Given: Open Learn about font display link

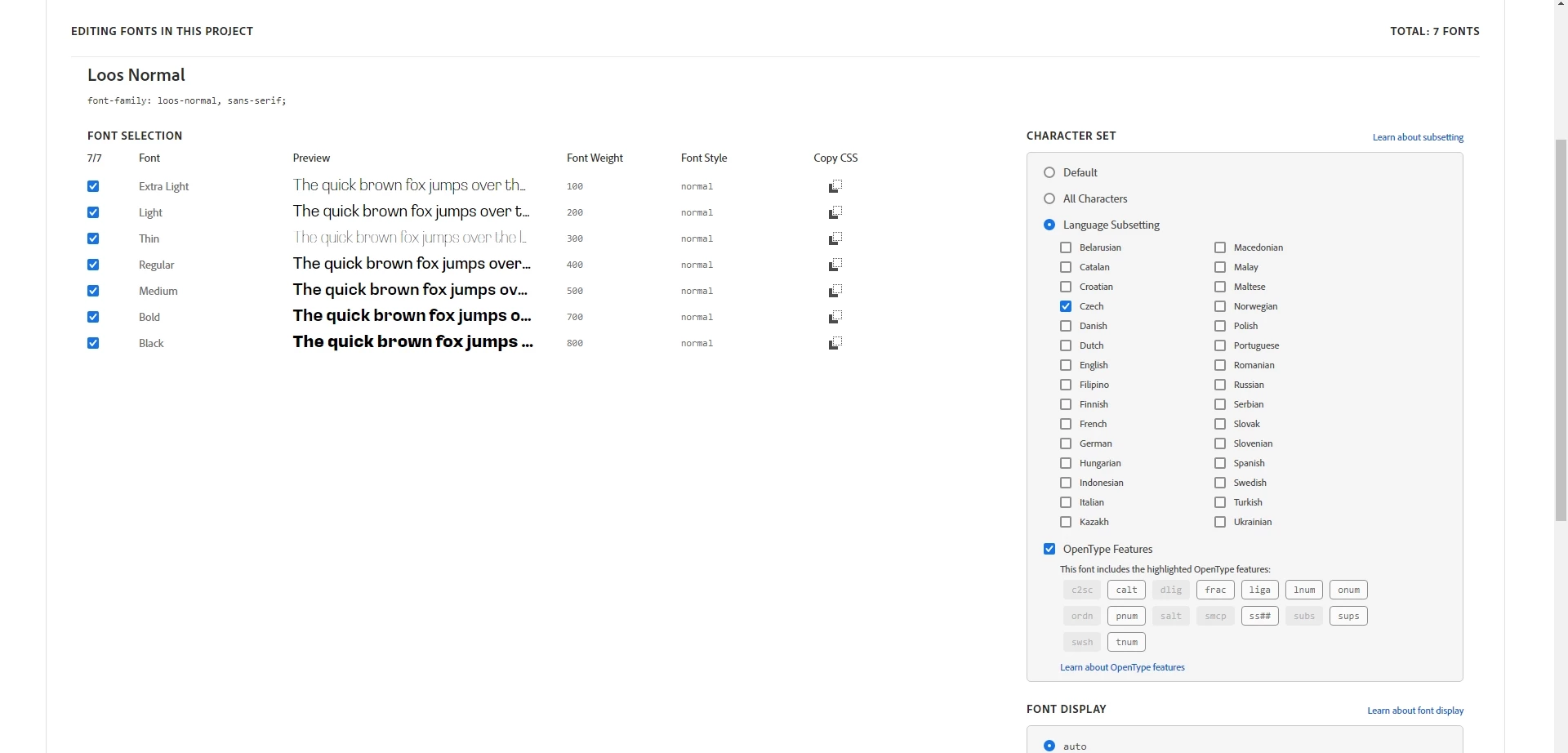Looking at the screenshot, I should click(1415, 711).
